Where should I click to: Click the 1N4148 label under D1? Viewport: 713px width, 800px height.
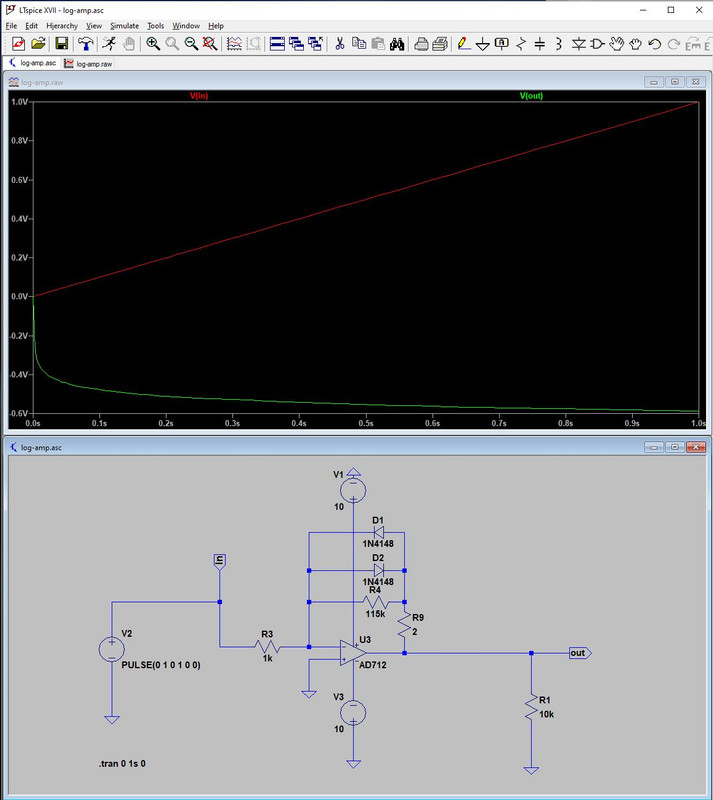point(378,544)
